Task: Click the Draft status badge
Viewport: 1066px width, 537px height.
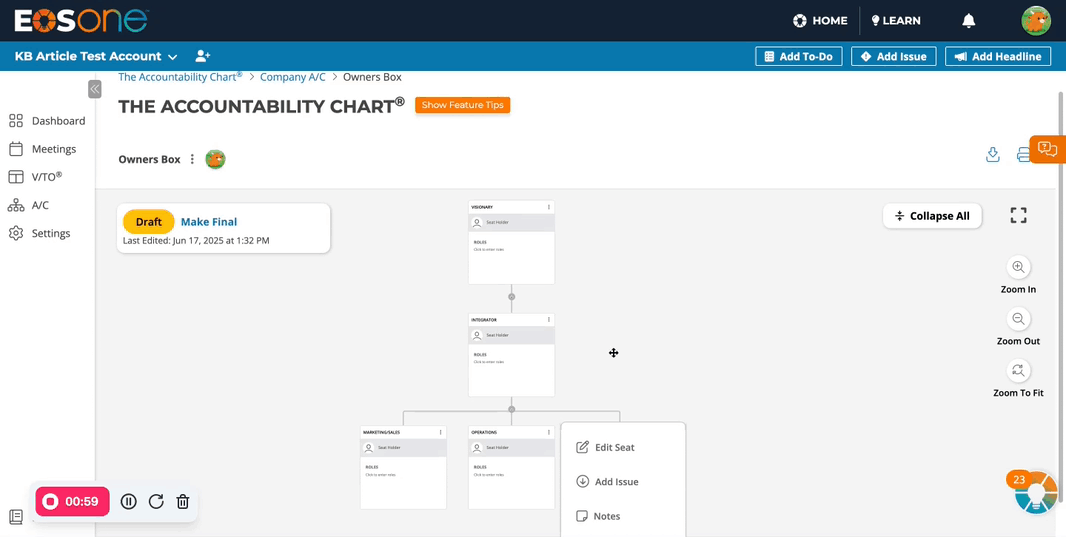Action: 149,222
